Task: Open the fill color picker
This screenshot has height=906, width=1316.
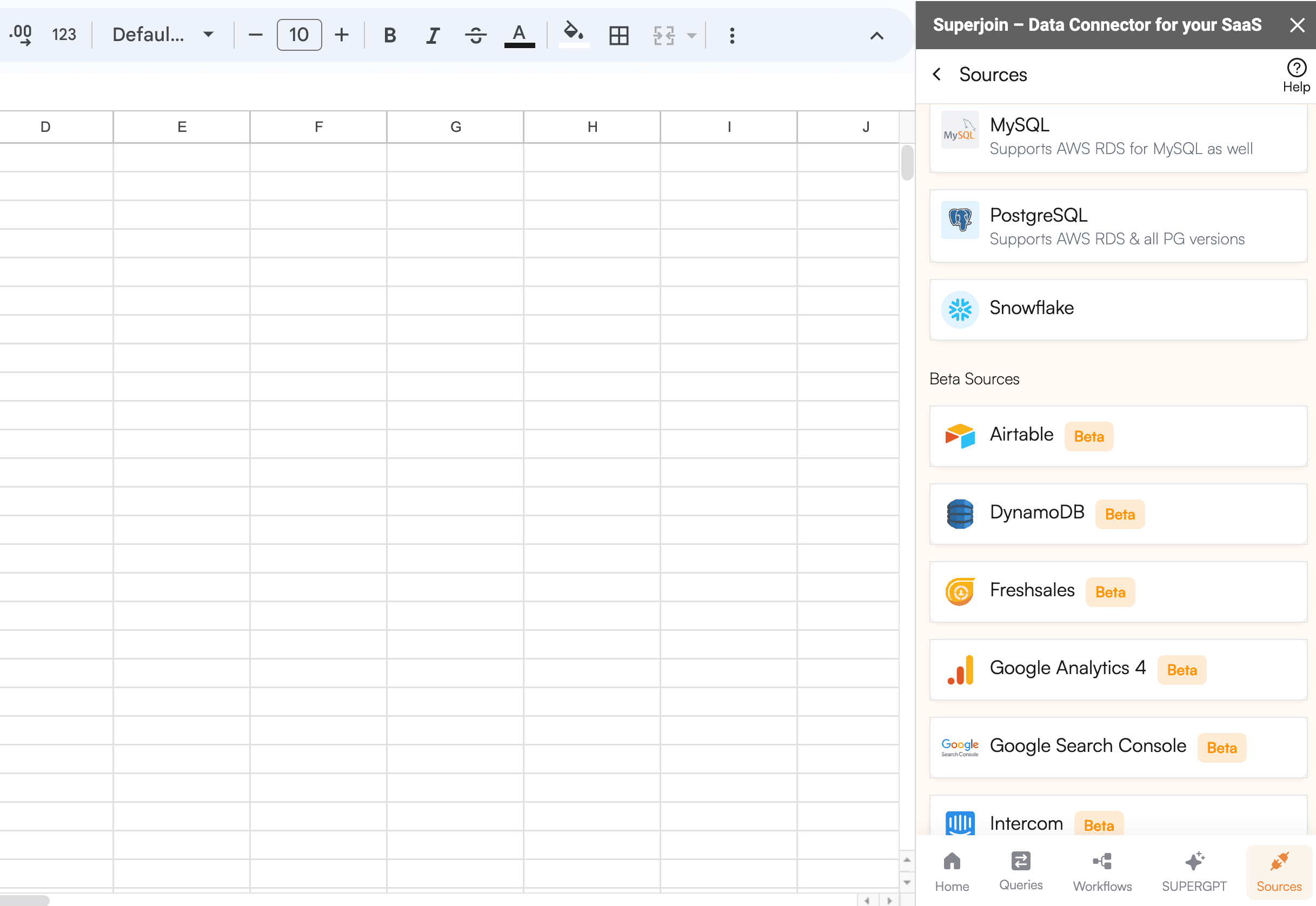Action: tap(574, 34)
